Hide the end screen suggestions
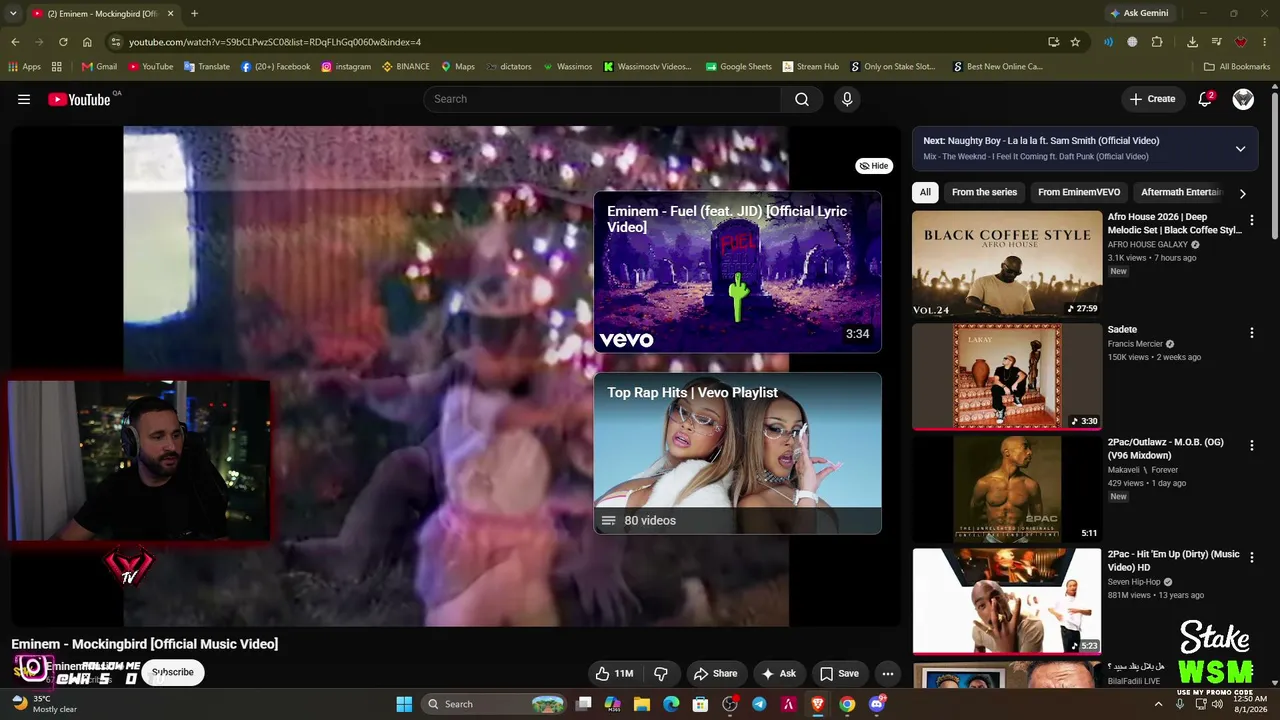Viewport: 1280px width, 720px height. coord(874,166)
